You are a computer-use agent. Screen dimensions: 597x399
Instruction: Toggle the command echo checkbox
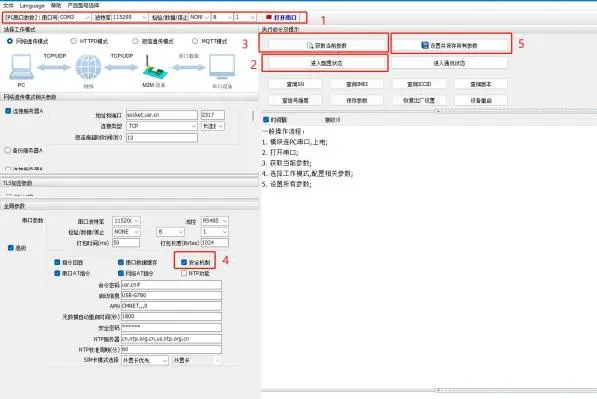pos(57,262)
